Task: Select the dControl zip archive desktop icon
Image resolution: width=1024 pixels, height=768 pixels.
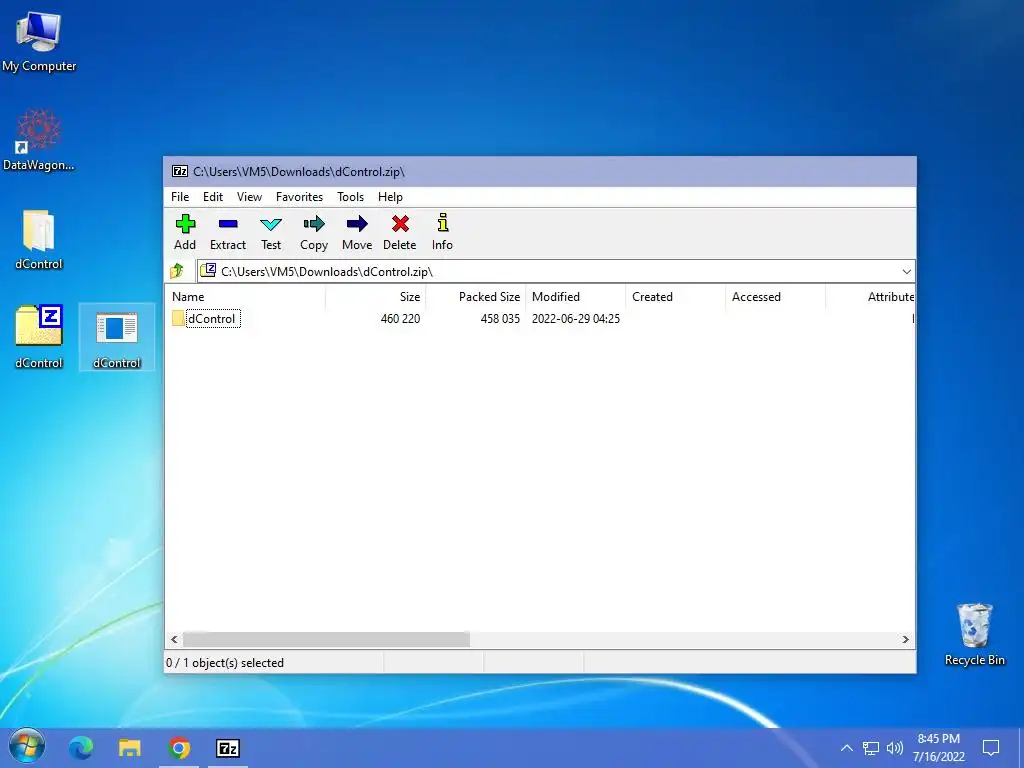Action: coord(39,337)
